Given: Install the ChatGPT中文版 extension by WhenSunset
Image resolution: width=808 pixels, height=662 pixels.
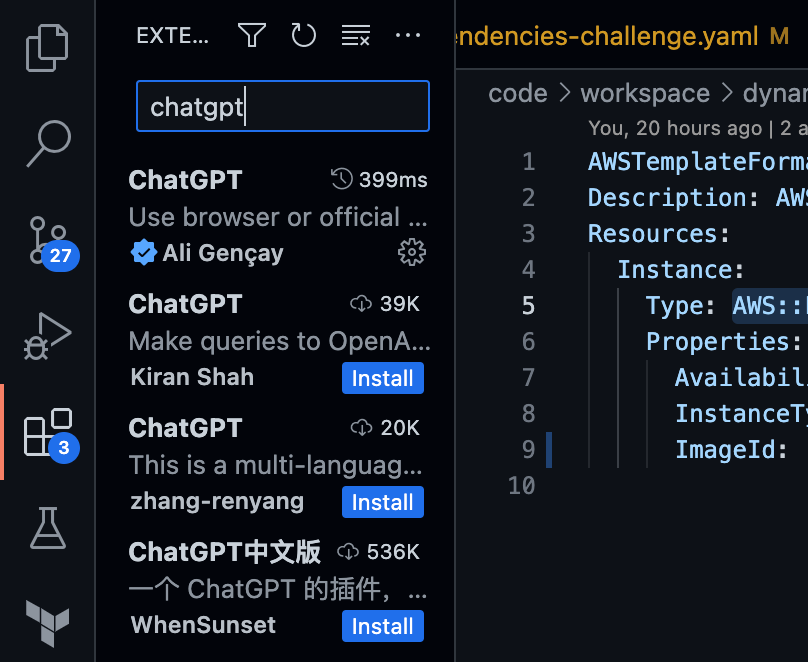Looking at the screenshot, I should point(382,626).
